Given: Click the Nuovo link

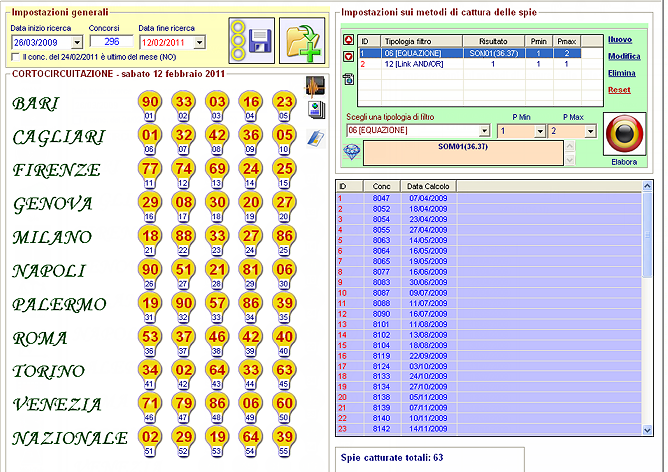Looking at the screenshot, I should 620,40.
